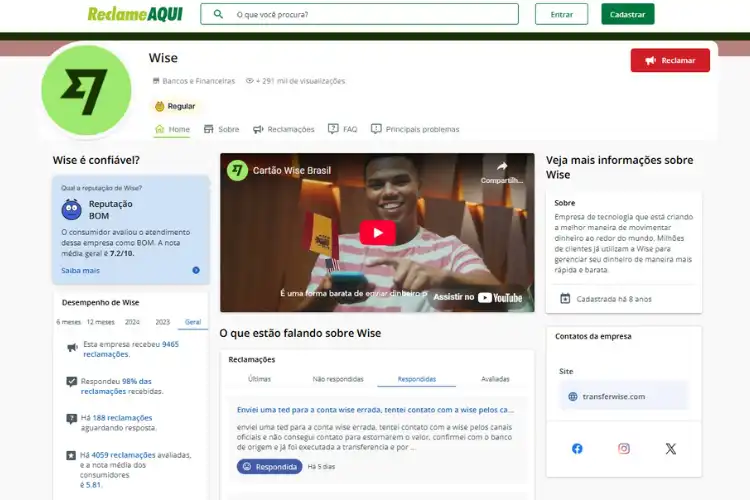Screen dimensions: 750x500
Task: Open the Instagram icon link
Action: click(x=624, y=448)
